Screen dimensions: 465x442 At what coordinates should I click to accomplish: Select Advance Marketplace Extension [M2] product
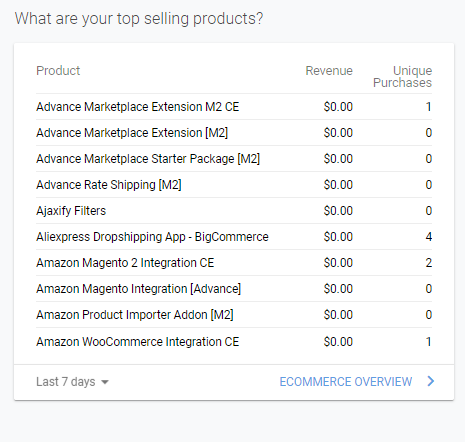pos(132,133)
